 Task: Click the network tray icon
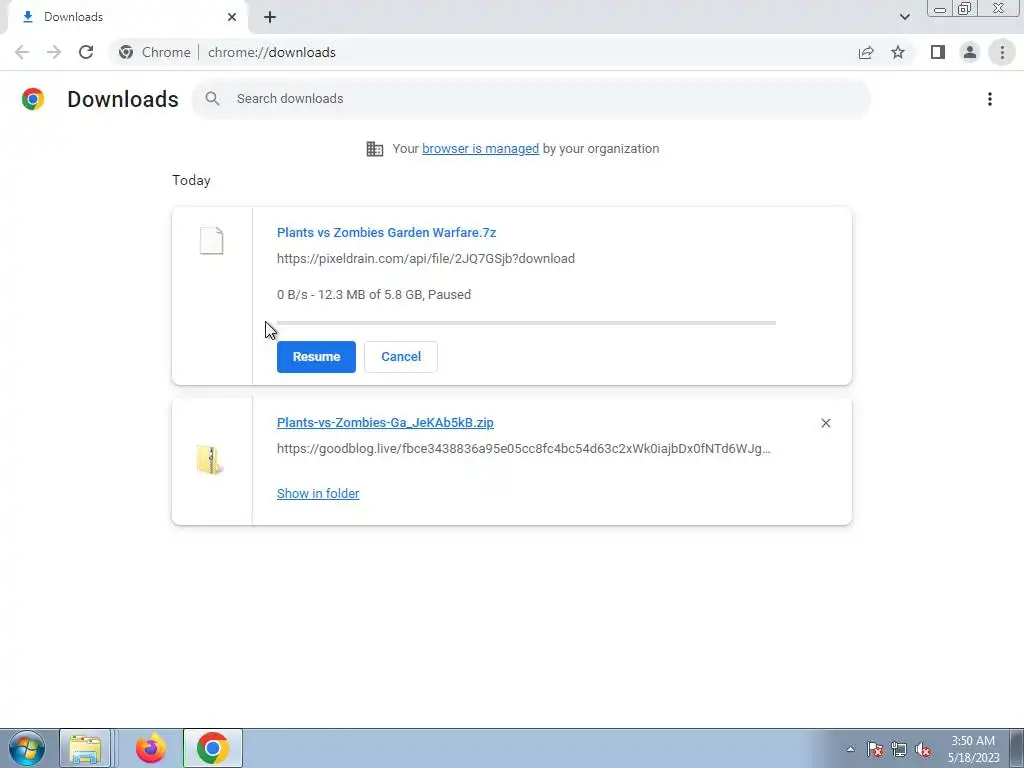[899, 749]
